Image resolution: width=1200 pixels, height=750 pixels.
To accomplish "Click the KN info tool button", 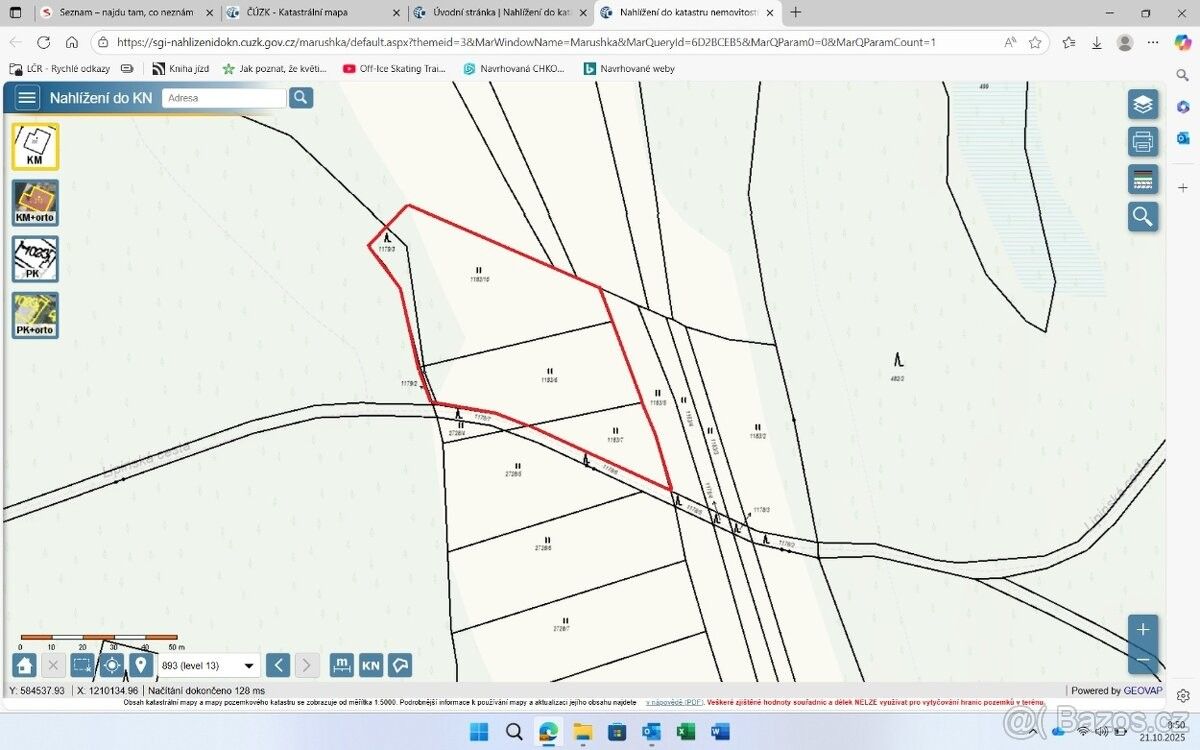I will pos(371,665).
